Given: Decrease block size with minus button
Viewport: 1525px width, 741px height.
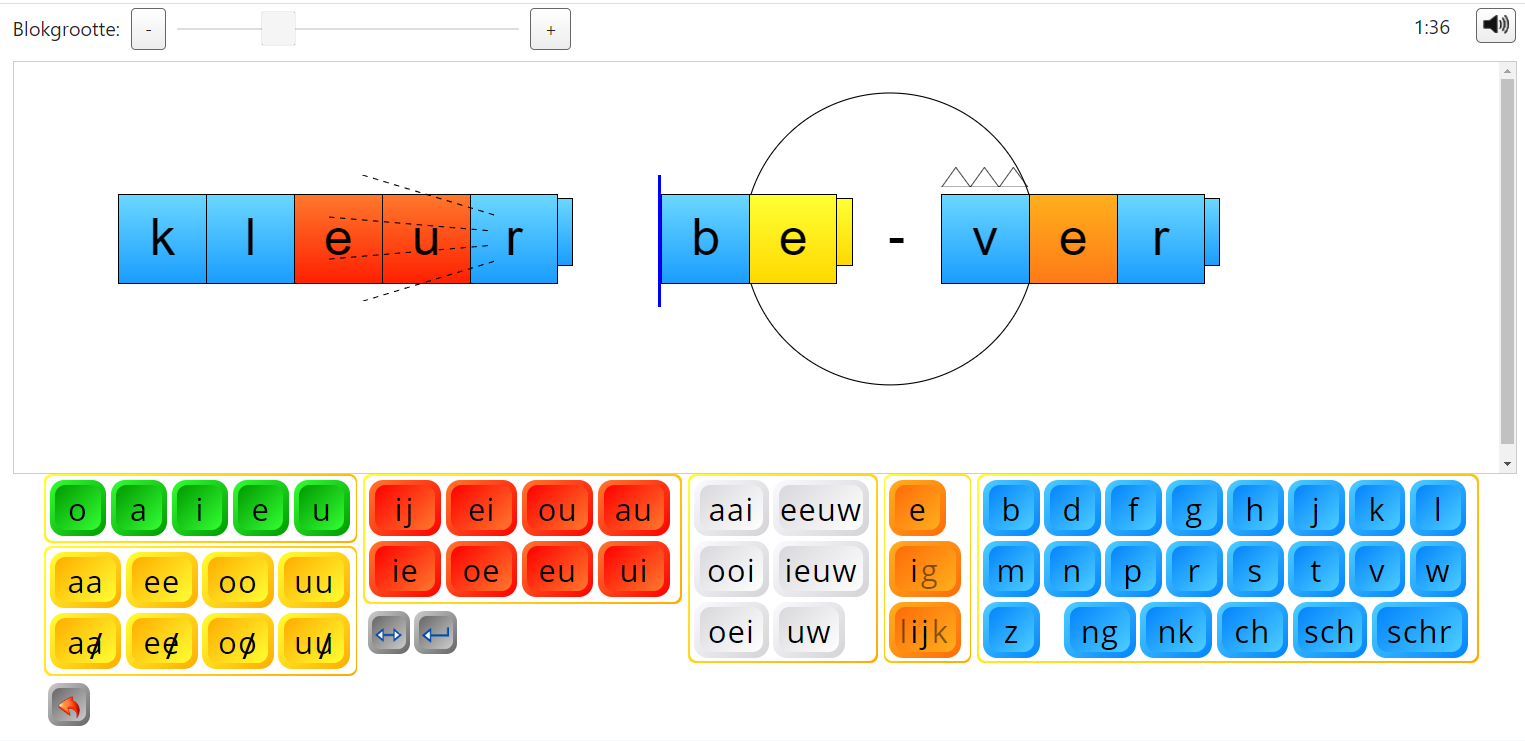Looking at the screenshot, I should 148,30.
